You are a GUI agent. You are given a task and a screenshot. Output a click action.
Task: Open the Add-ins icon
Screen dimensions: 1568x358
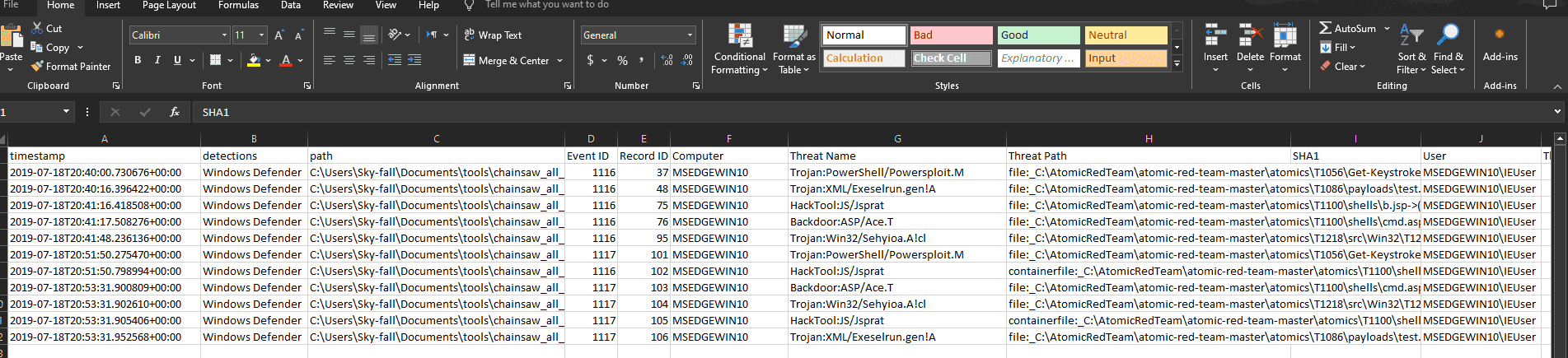point(1500,35)
